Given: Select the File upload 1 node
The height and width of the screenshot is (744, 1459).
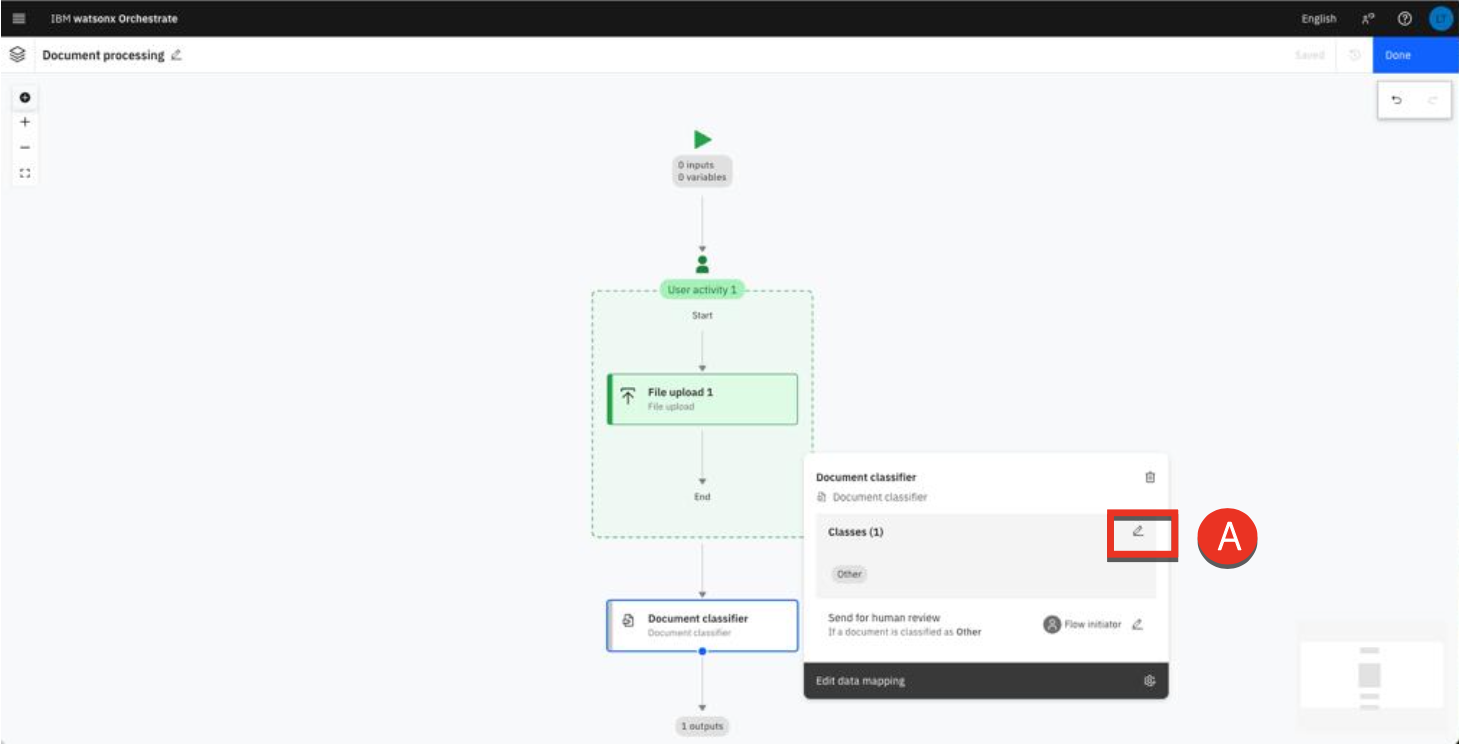Looking at the screenshot, I should tap(702, 399).
